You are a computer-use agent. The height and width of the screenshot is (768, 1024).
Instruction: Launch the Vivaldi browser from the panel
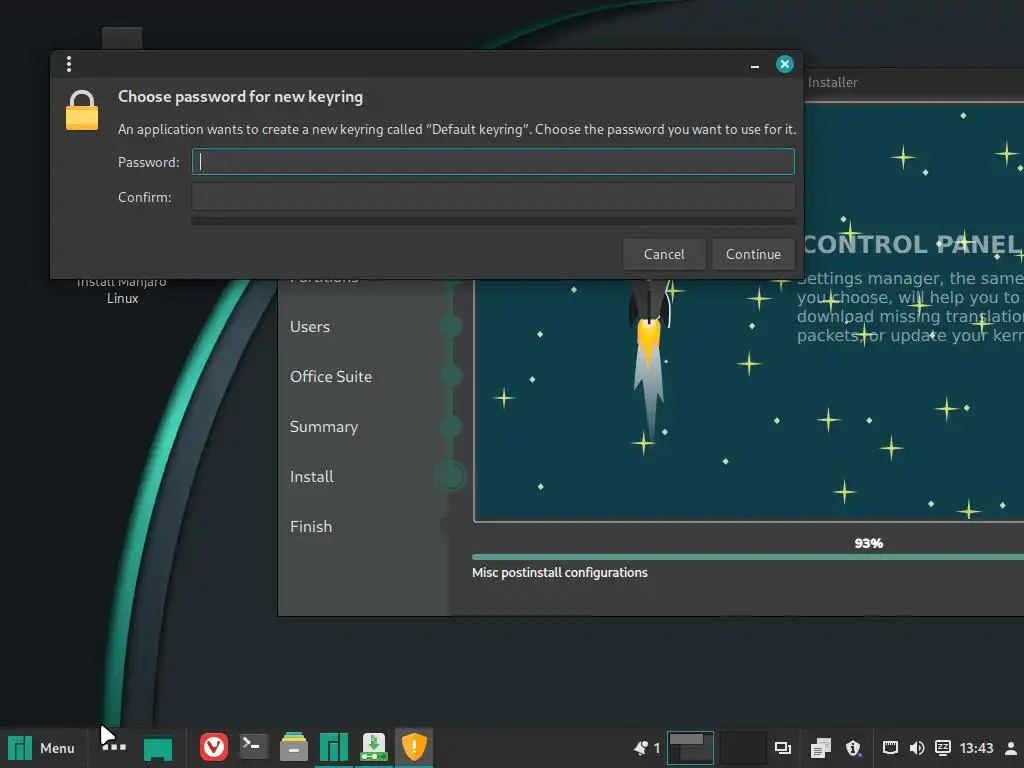214,747
